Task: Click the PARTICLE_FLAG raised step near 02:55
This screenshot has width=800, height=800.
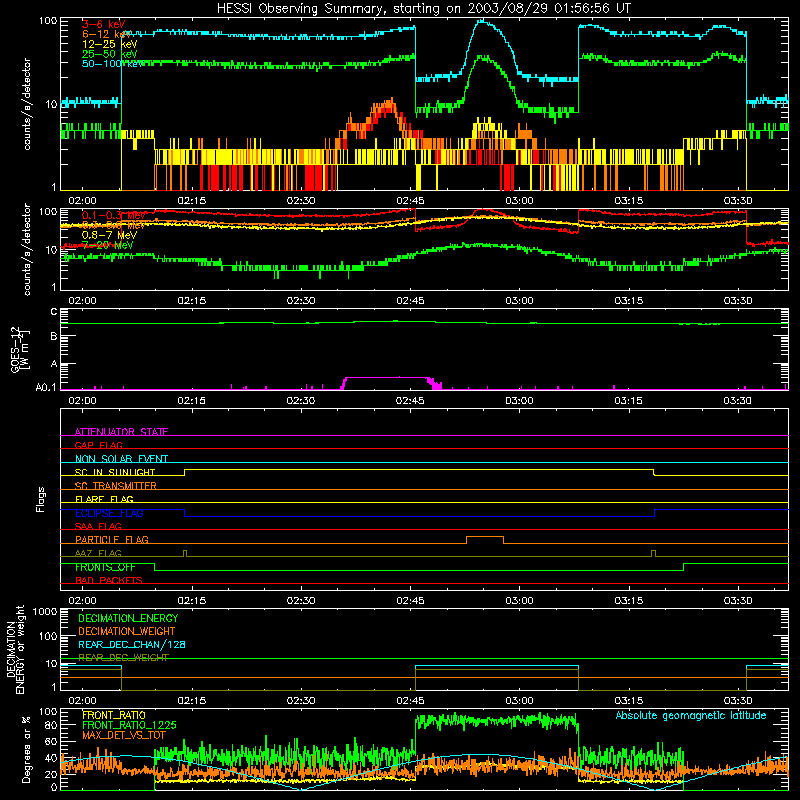Action: coord(485,537)
